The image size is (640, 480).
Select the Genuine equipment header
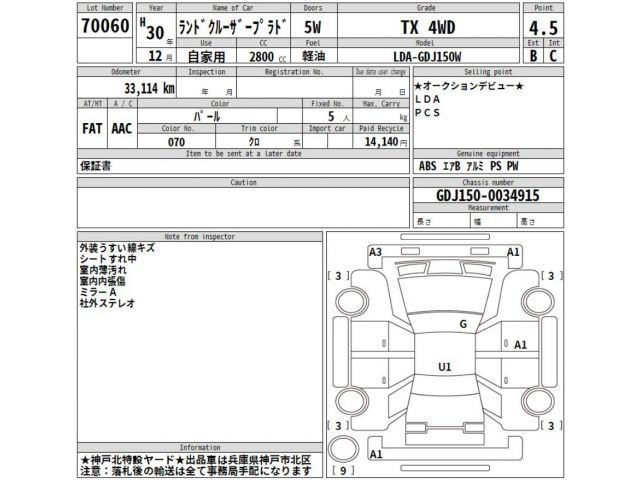click(488, 153)
